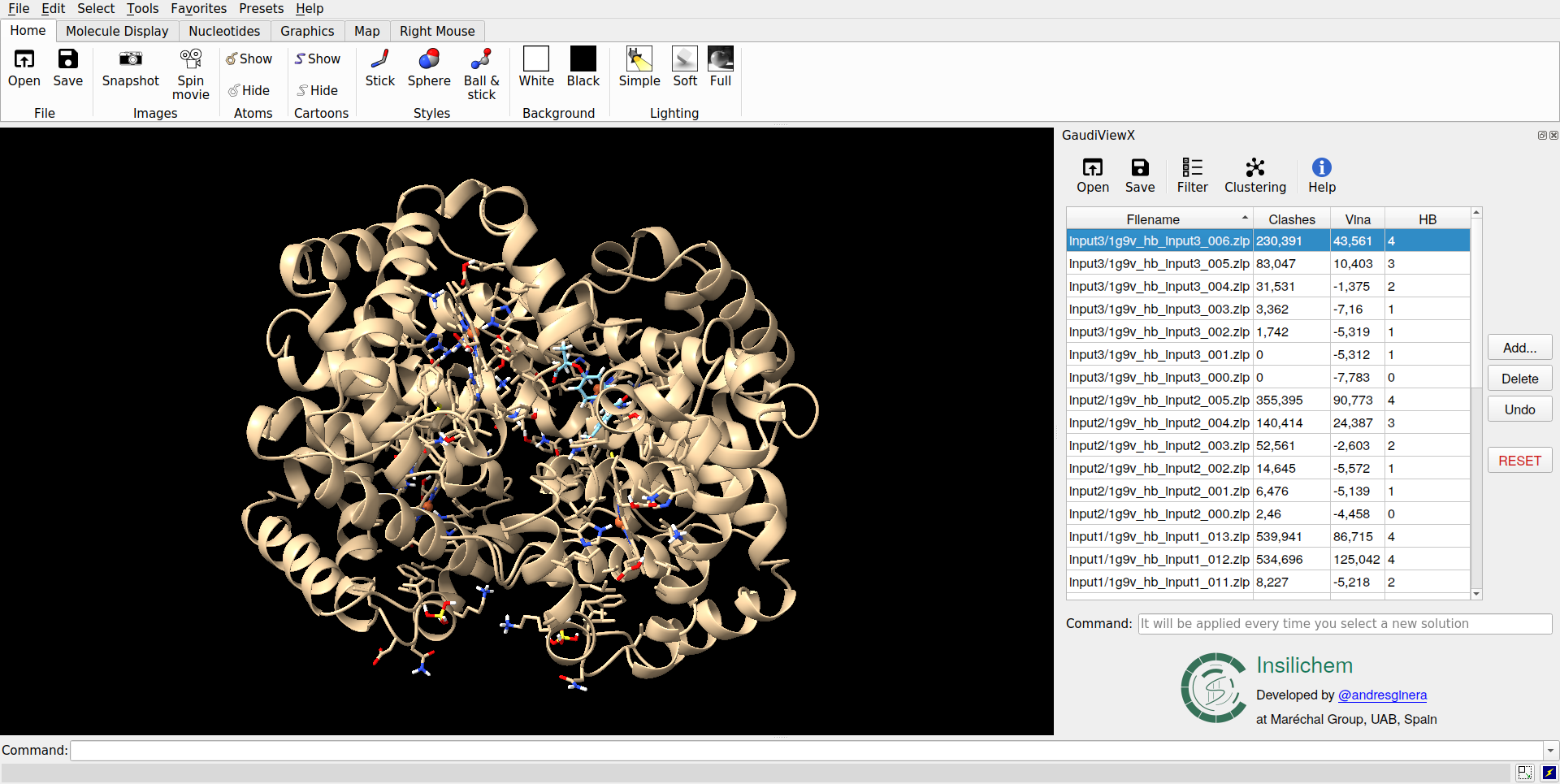Screen dimensions: 1560x784
Task: Hide cartoons button
Action: coord(318,90)
